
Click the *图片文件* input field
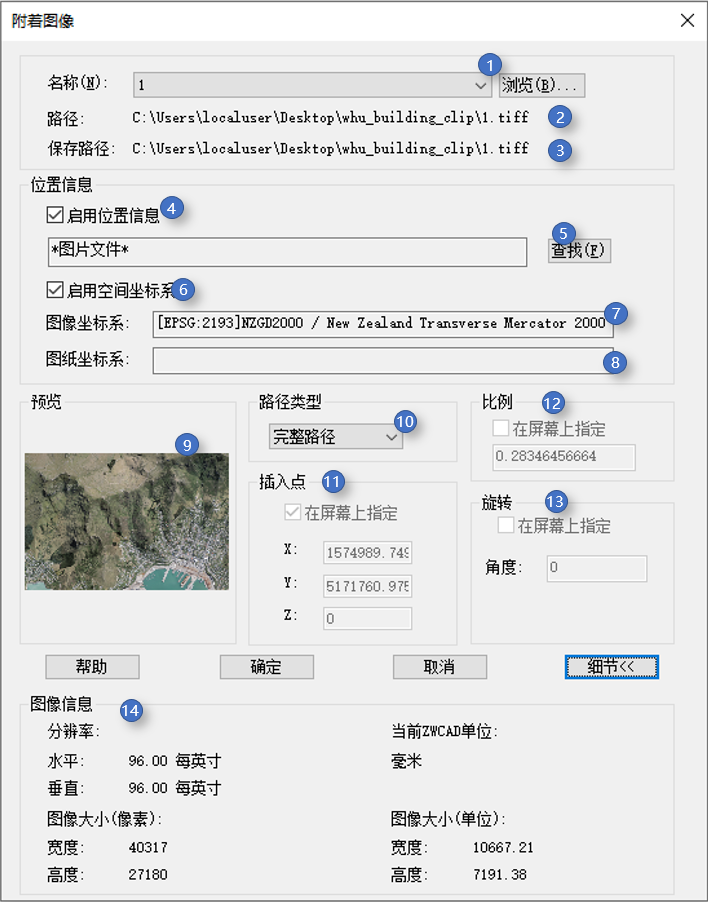[287, 252]
